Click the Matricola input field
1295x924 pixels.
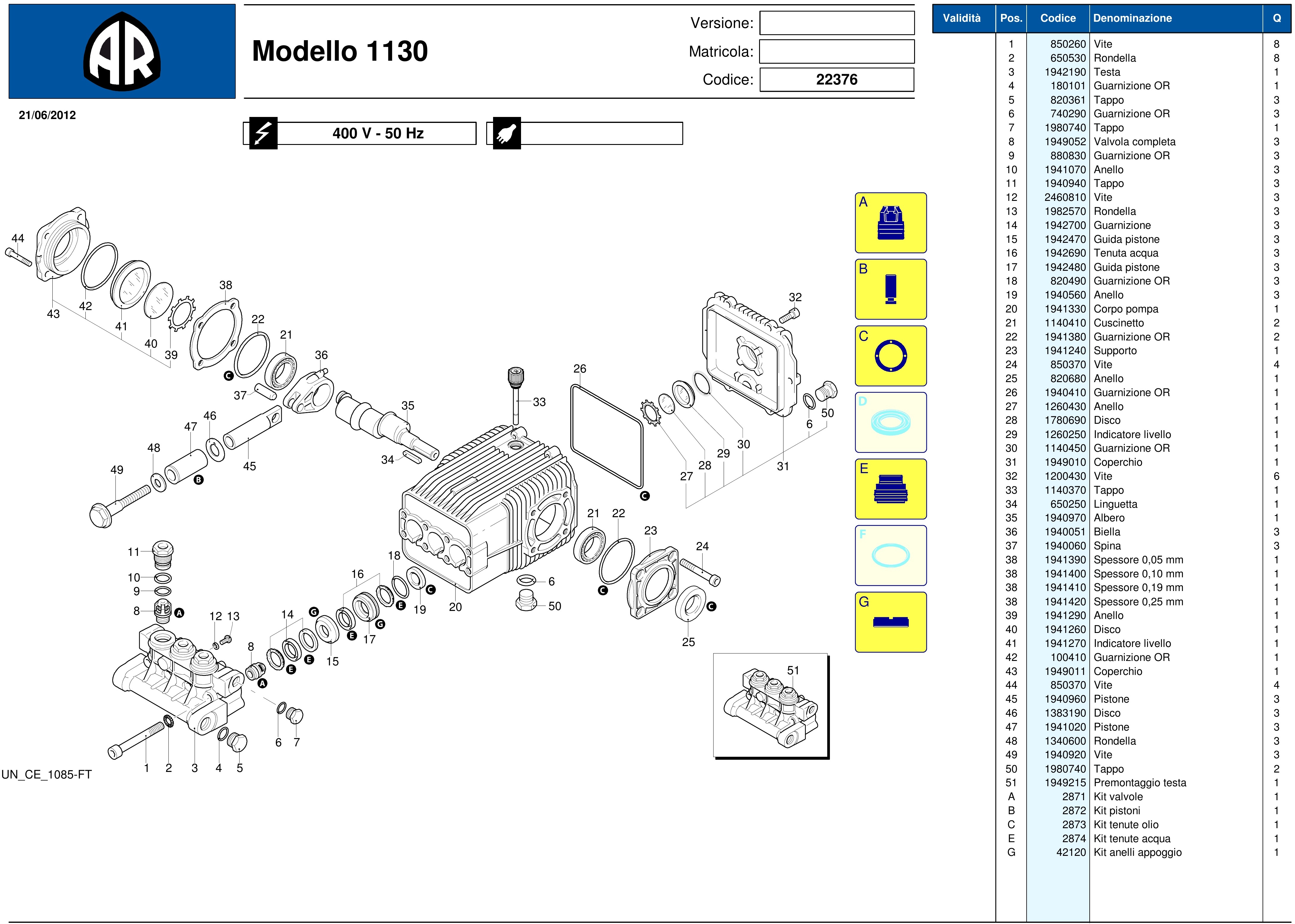[x=836, y=52]
